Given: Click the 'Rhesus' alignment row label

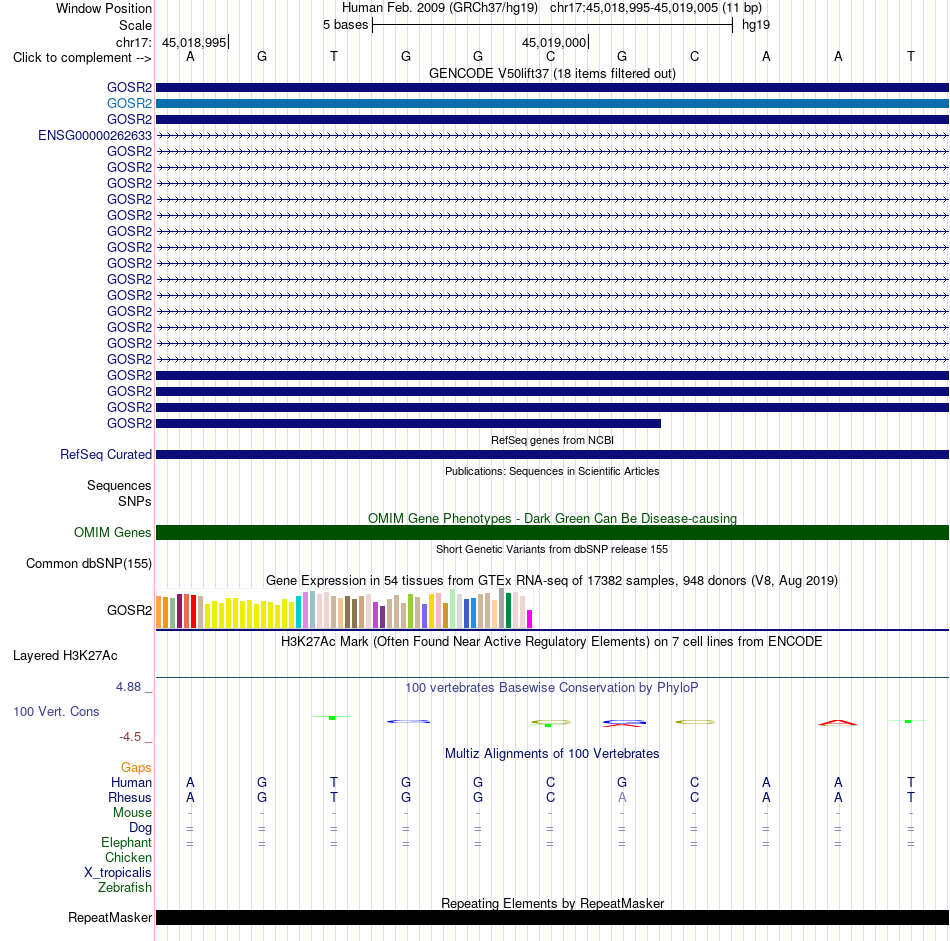Looking at the screenshot, I should click(130, 798).
